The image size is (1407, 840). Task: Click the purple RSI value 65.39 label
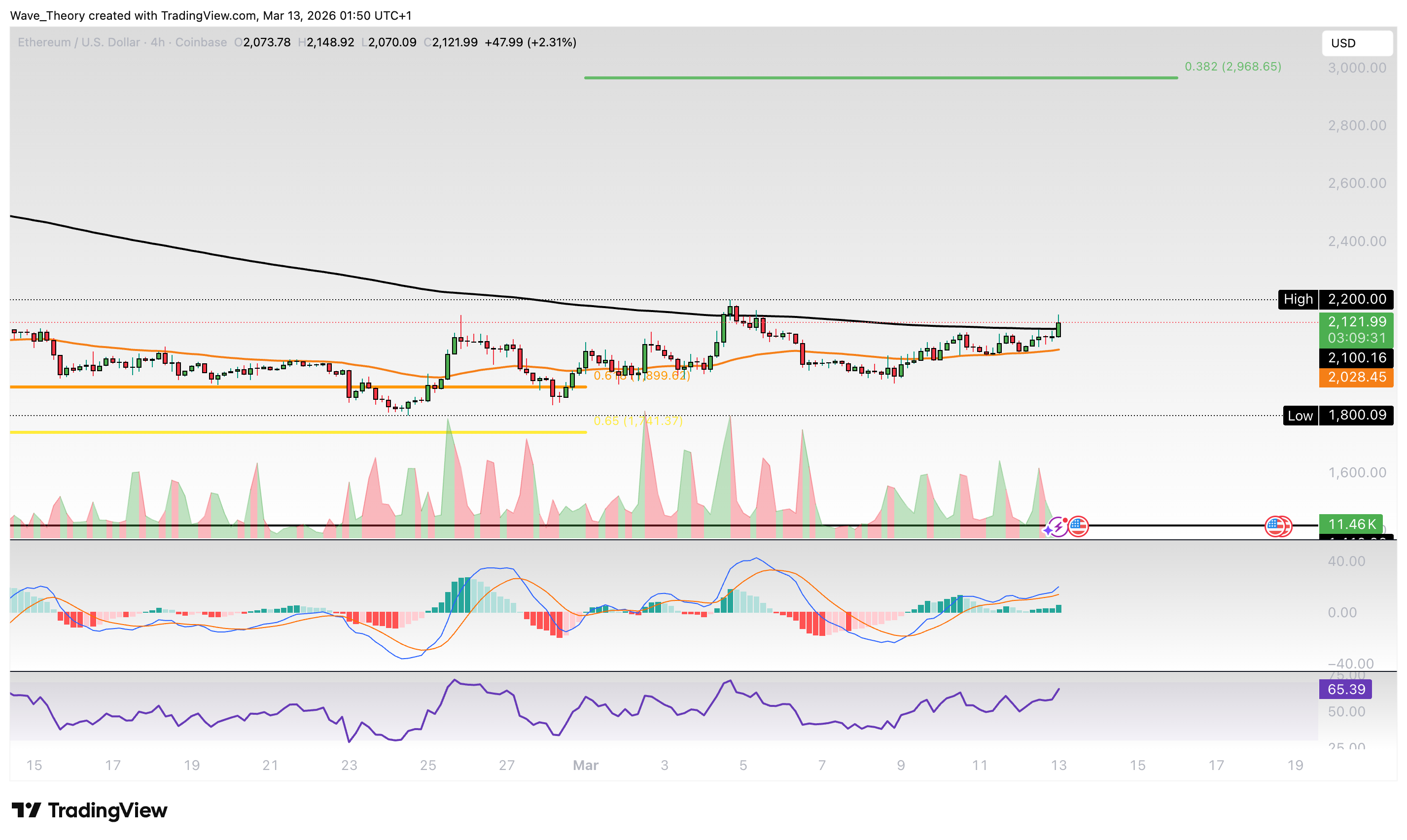[x=1345, y=690]
